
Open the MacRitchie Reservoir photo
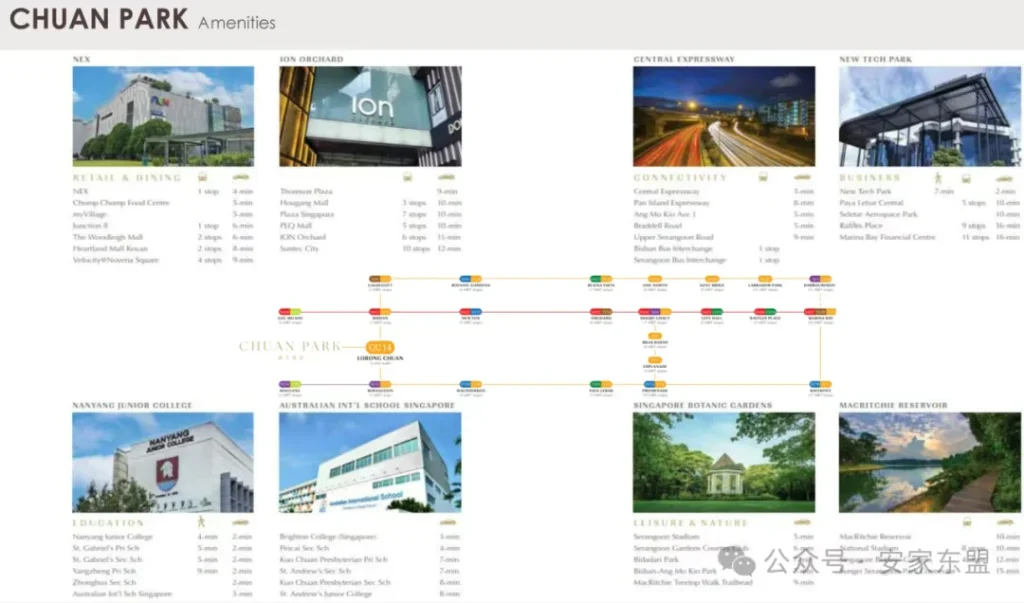930,463
